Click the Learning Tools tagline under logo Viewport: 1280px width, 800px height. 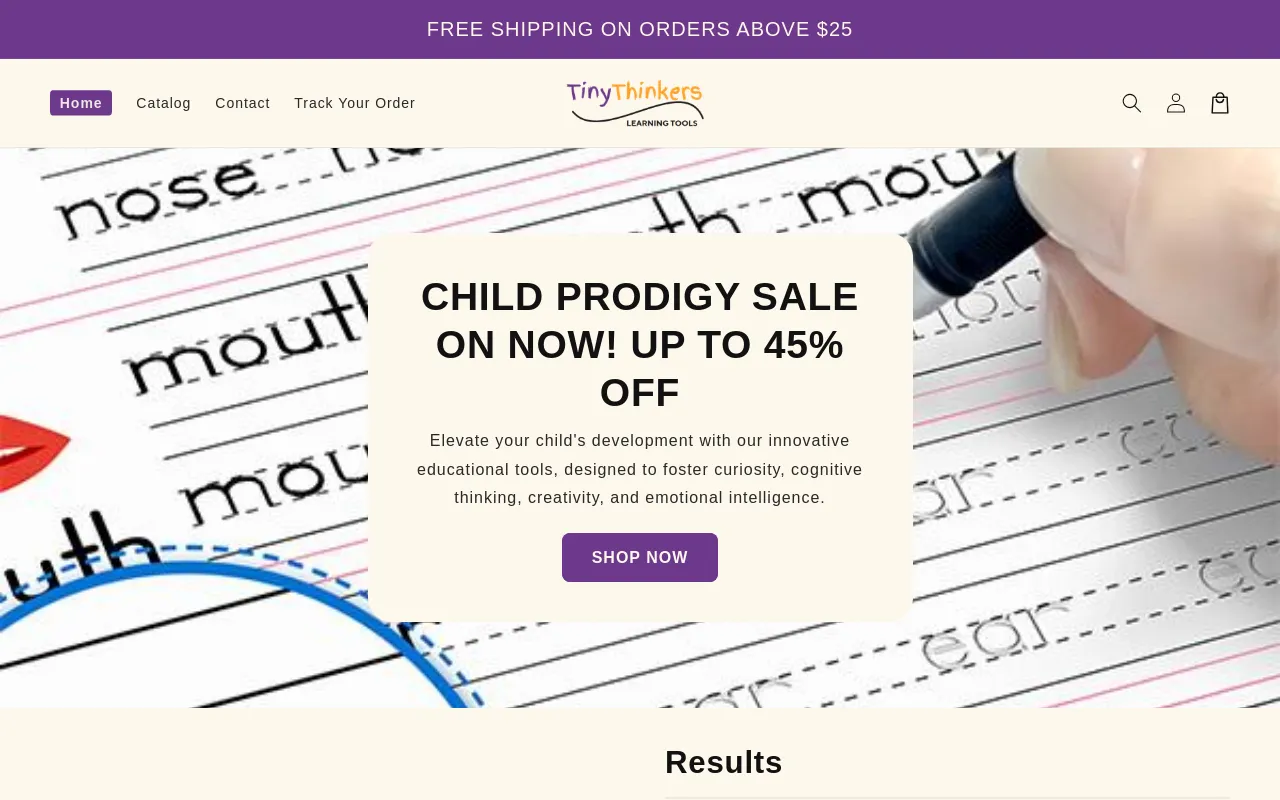coord(662,123)
